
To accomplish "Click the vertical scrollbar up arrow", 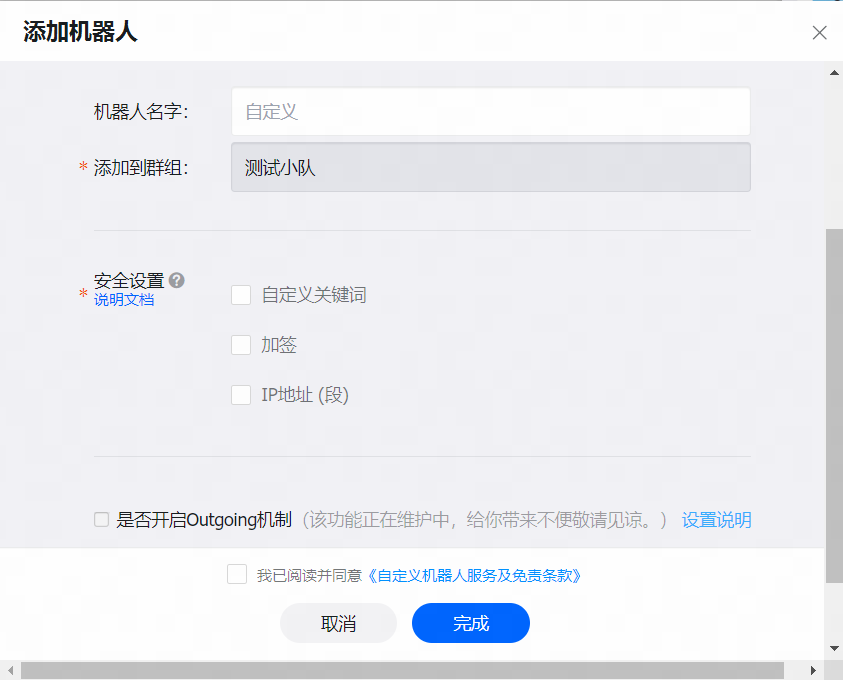I will click(834, 73).
